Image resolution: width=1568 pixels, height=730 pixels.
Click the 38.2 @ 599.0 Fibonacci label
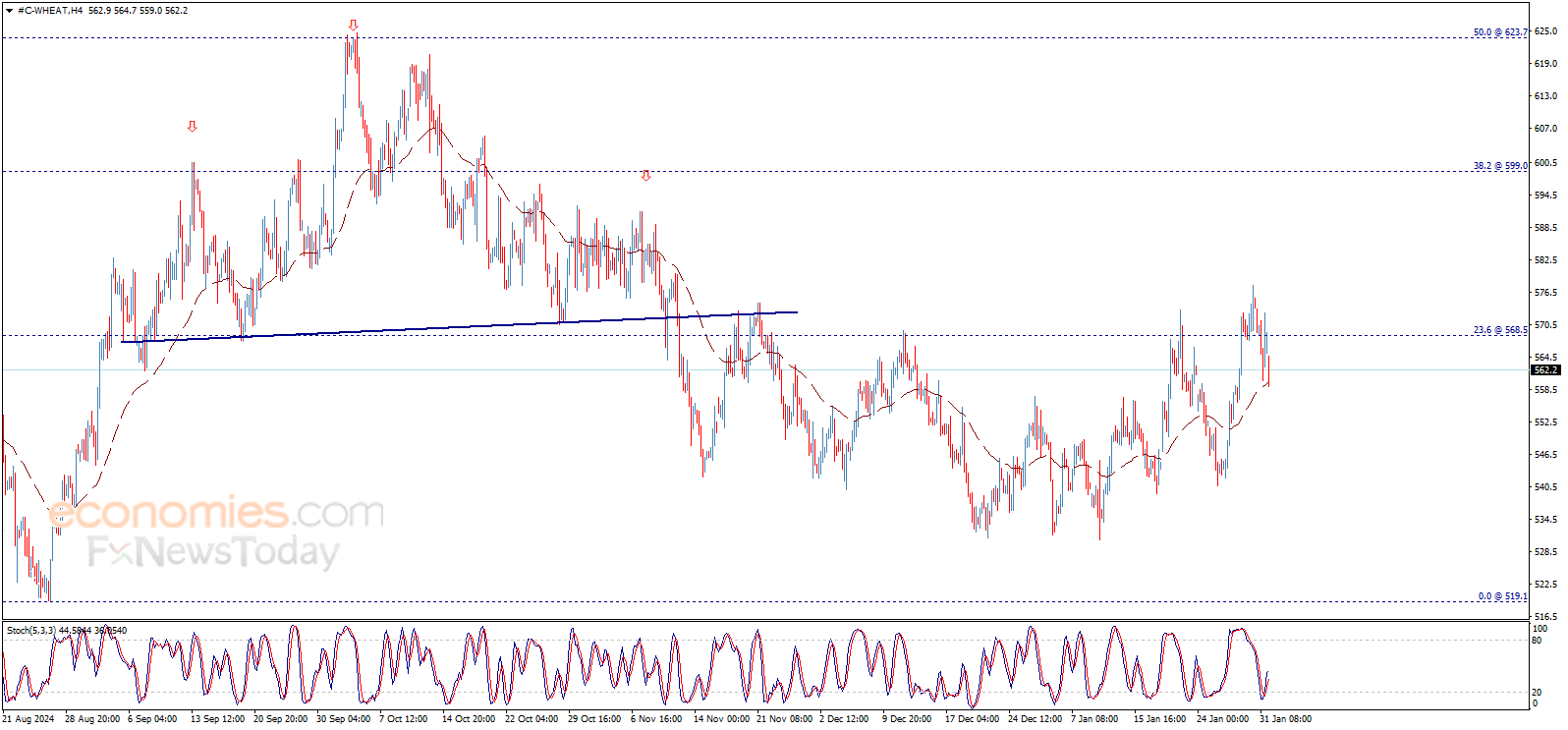pos(1500,166)
